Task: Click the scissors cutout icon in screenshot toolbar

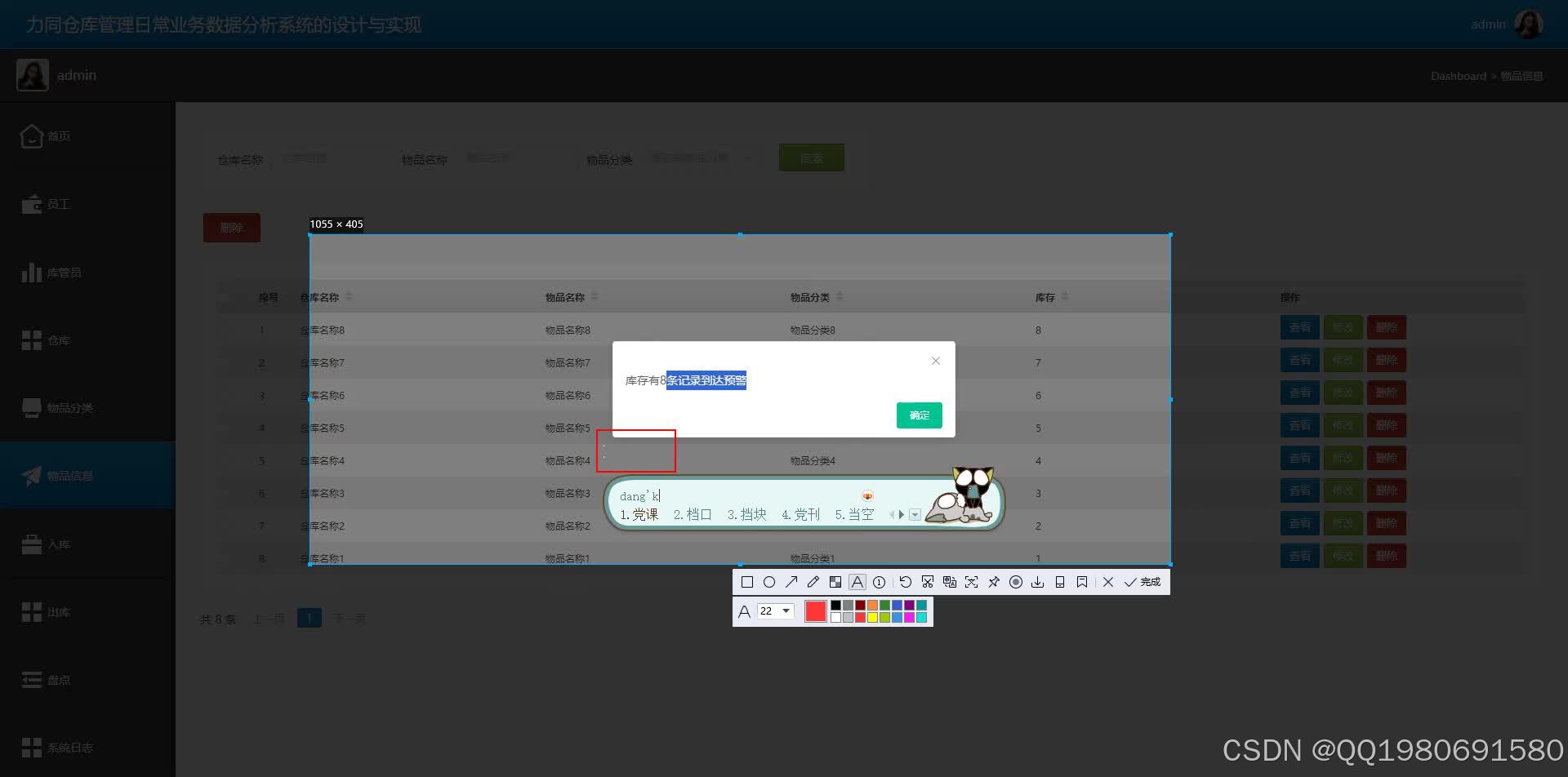Action: click(x=928, y=582)
